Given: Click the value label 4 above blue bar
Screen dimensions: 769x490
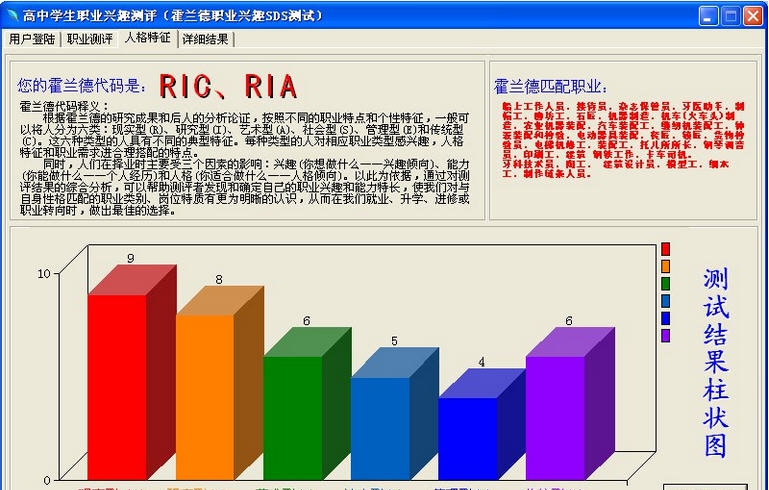Looking at the screenshot, I should tap(482, 362).
